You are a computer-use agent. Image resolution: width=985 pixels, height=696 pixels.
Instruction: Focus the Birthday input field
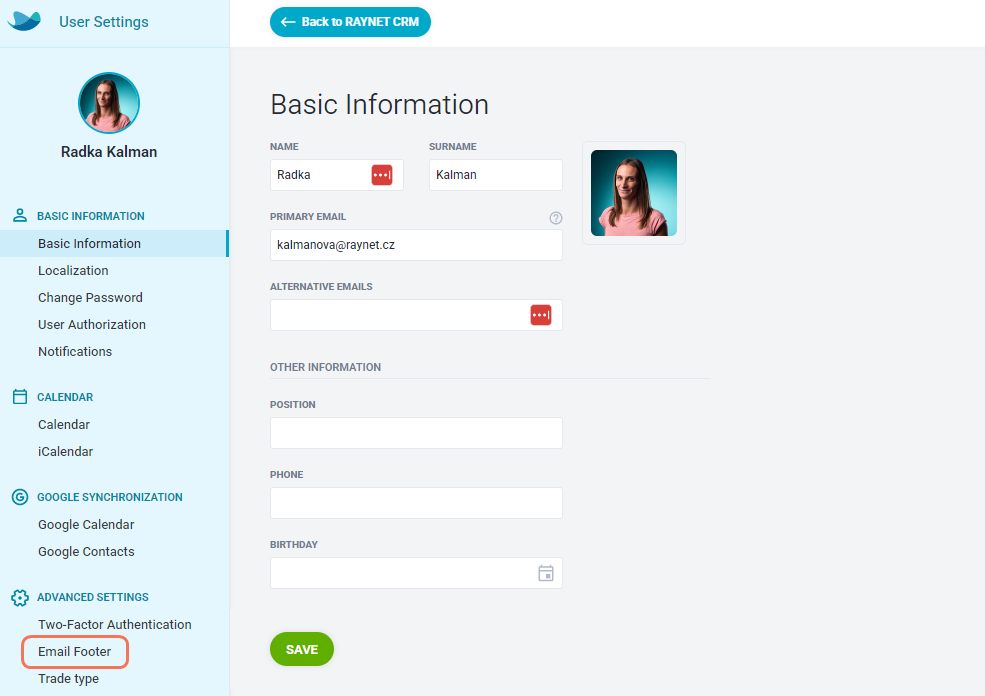[416, 573]
